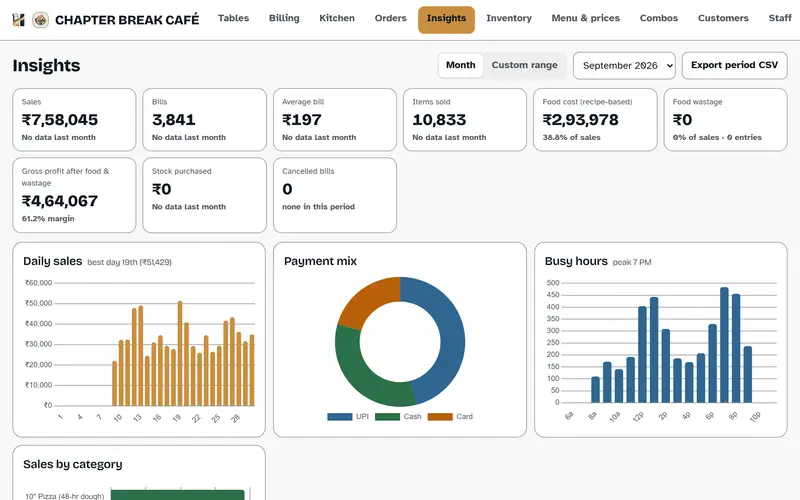Open Menu & prices tab
The width and height of the screenshot is (800, 500).
click(x=585, y=18)
